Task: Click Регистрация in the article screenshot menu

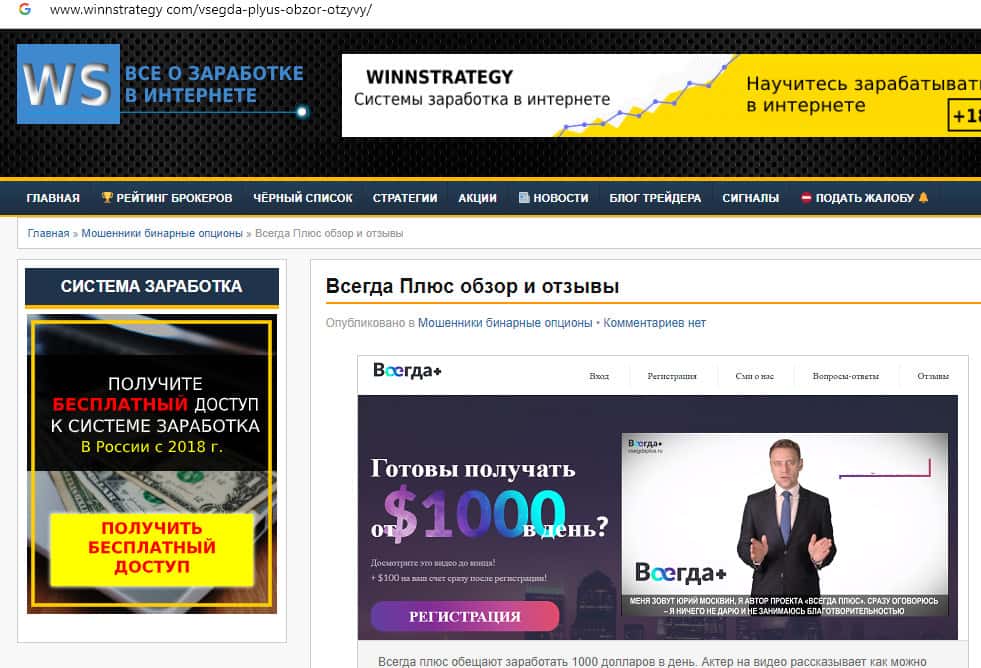Action: pyautogui.click(x=672, y=376)
